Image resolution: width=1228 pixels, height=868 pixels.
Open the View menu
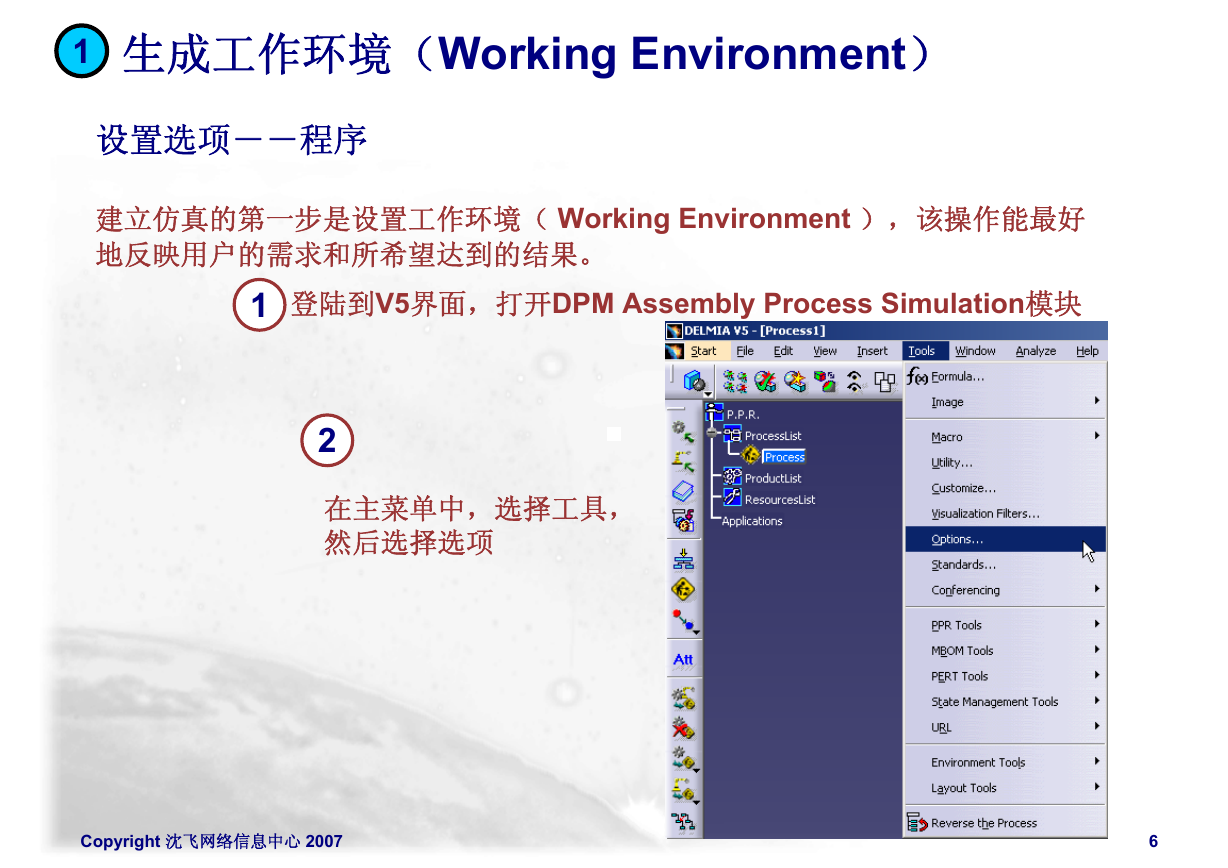825,351
